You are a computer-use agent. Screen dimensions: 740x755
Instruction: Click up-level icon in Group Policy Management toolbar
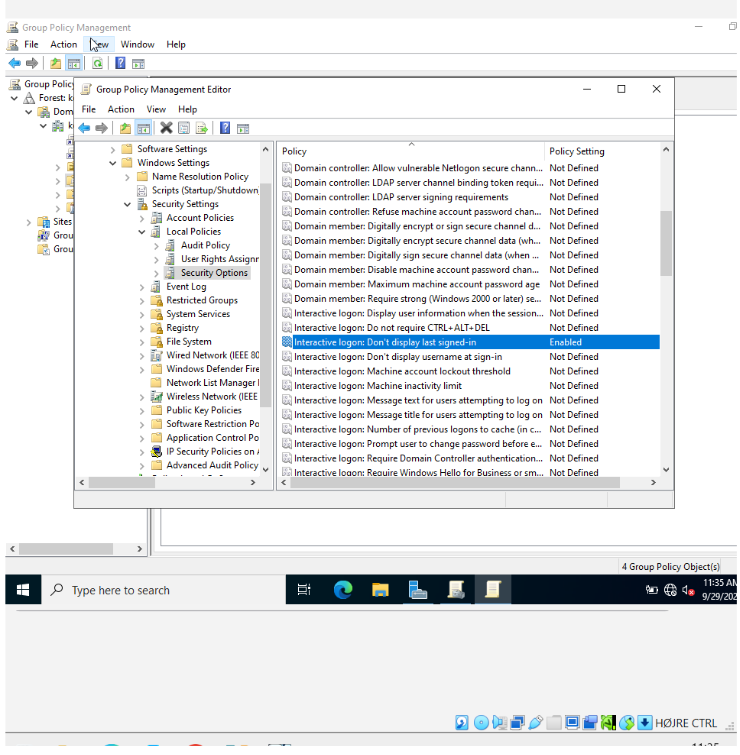coord(55,63)
